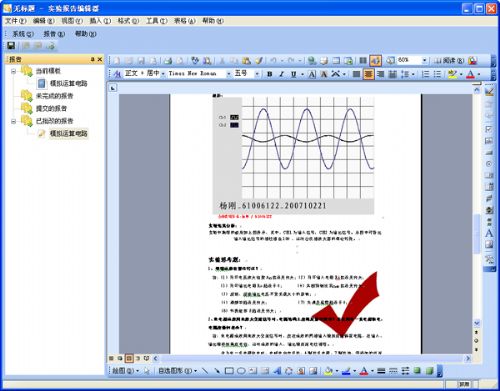
Task: Click the font color red A swatch
Action: tap(470, 74)
